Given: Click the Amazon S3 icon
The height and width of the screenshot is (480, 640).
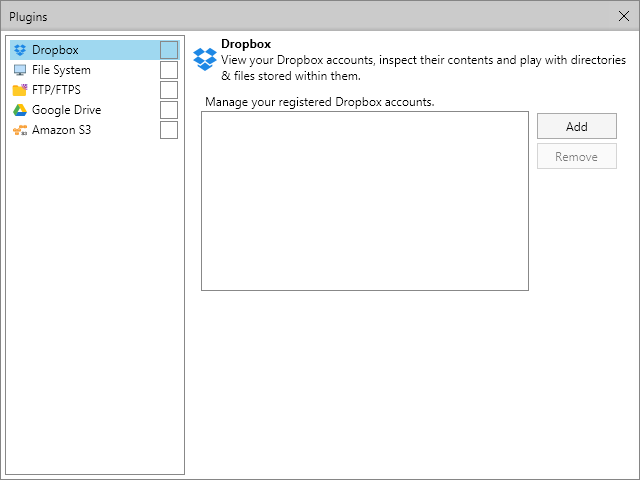Looking at the screenshot, I should pos(20,130).
